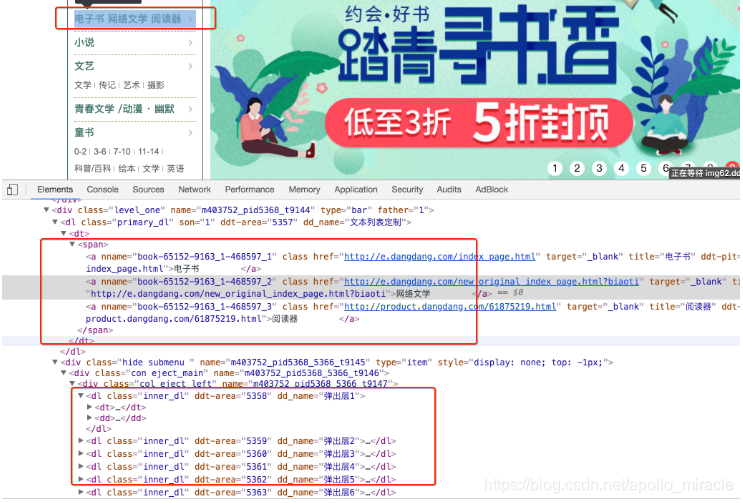743x503 pixels.
Task: Expand the dl with ddt-area 5360
Action: [x=81, y=454]
